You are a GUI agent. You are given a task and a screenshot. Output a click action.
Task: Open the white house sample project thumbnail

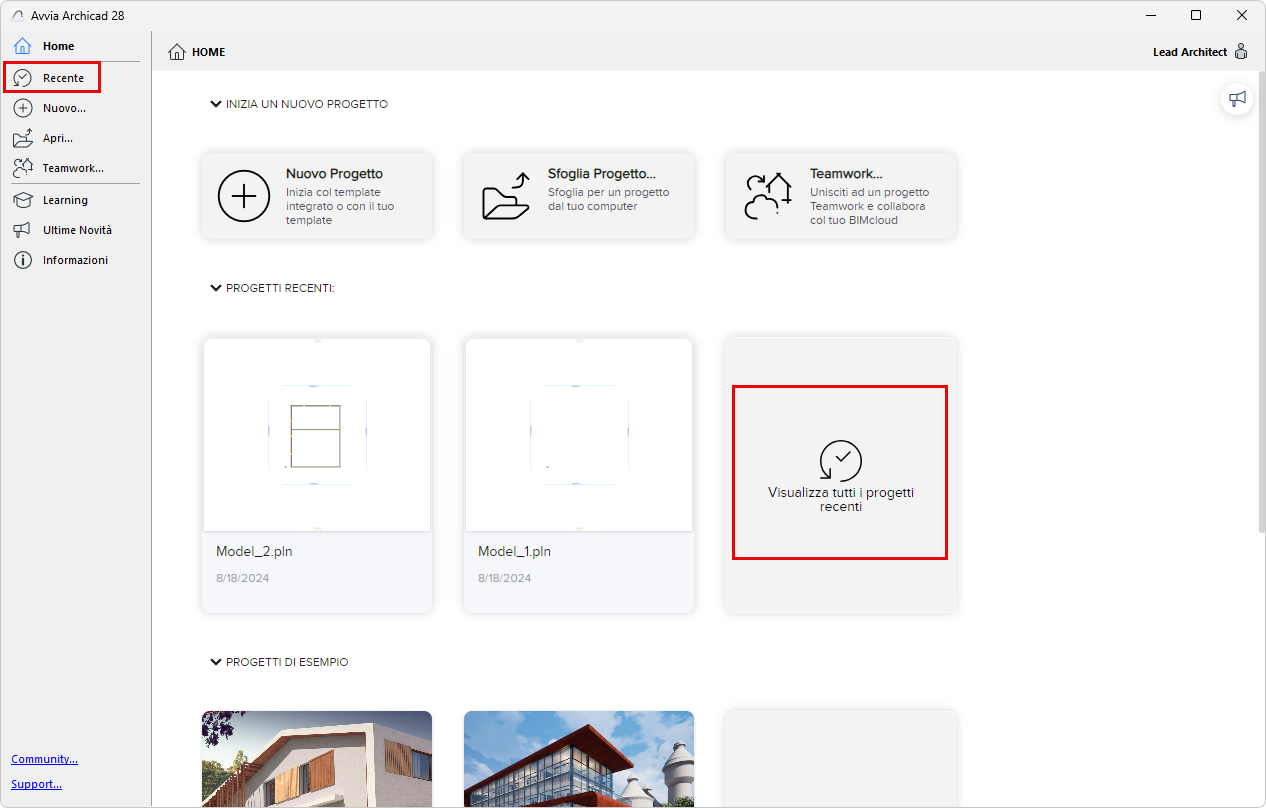(317, 759)
